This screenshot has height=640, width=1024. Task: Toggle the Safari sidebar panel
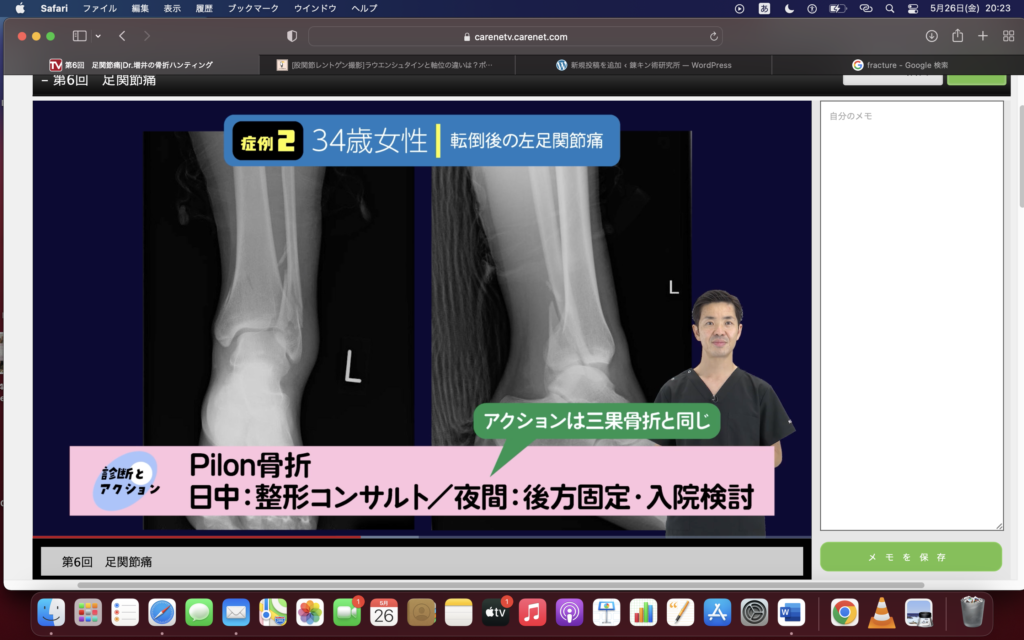click(79, 36)
